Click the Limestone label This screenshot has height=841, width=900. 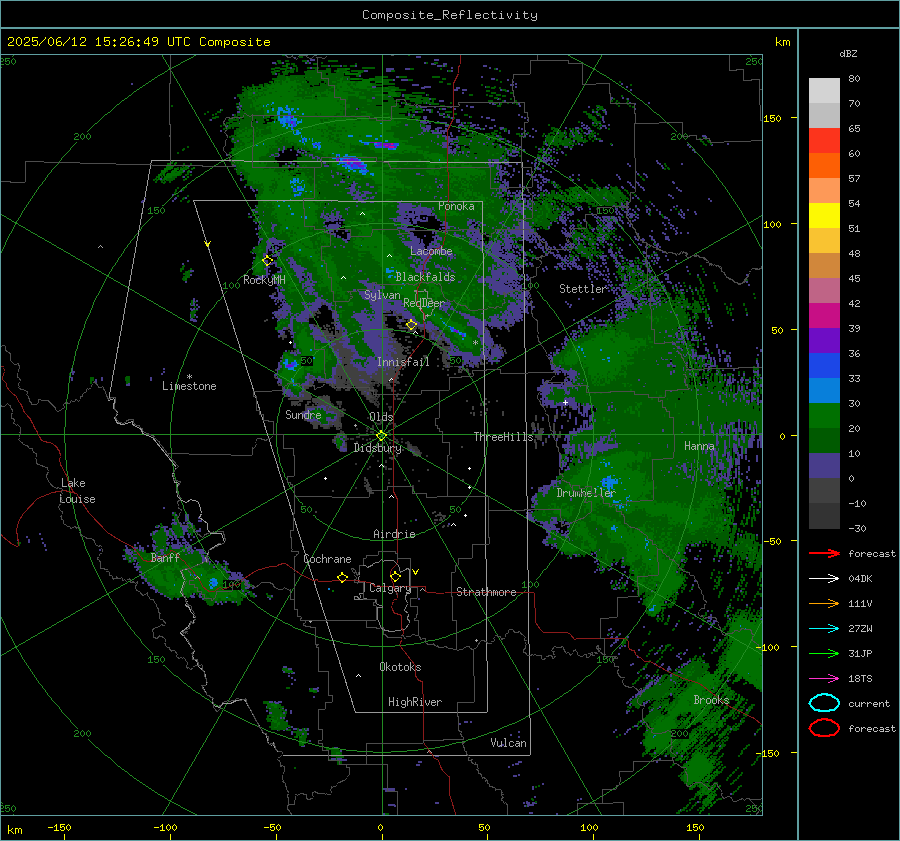click(189, 386)
